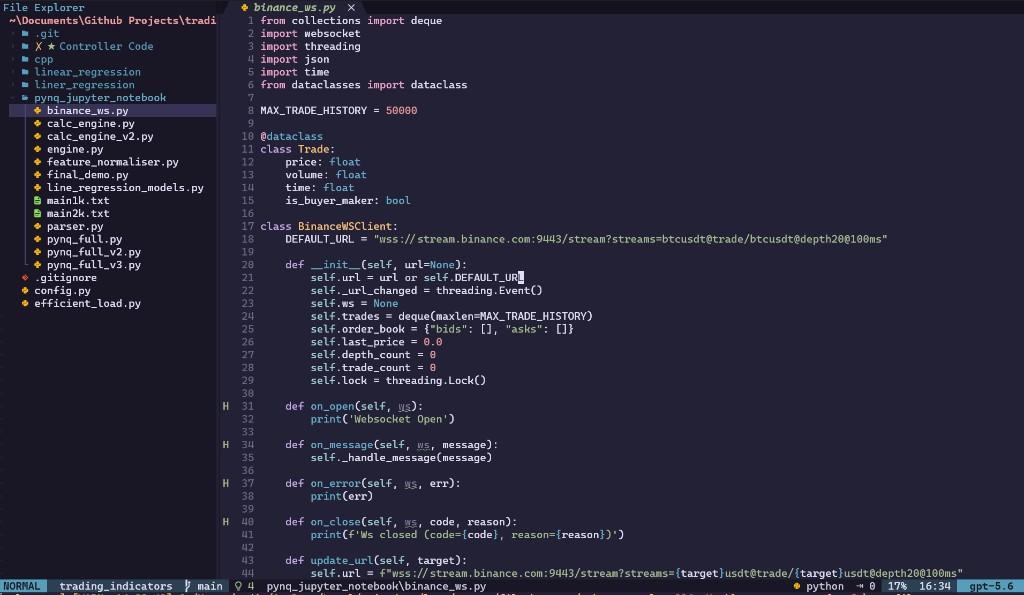The height and width of the screenshot is (595, 1024).
Task: Click the python icon beside engine.py
Action: coord(37,149)
